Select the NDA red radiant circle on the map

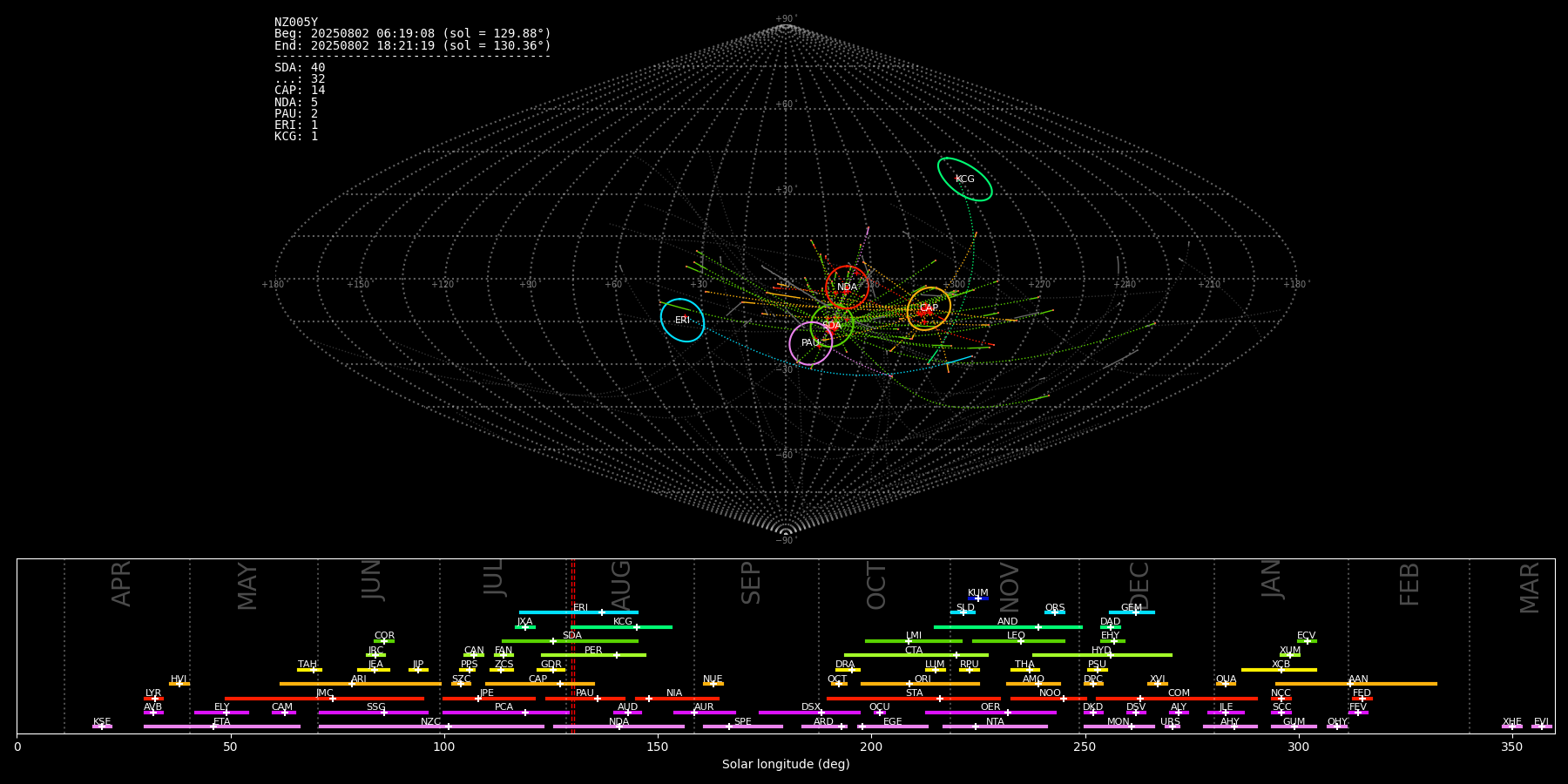847,287
